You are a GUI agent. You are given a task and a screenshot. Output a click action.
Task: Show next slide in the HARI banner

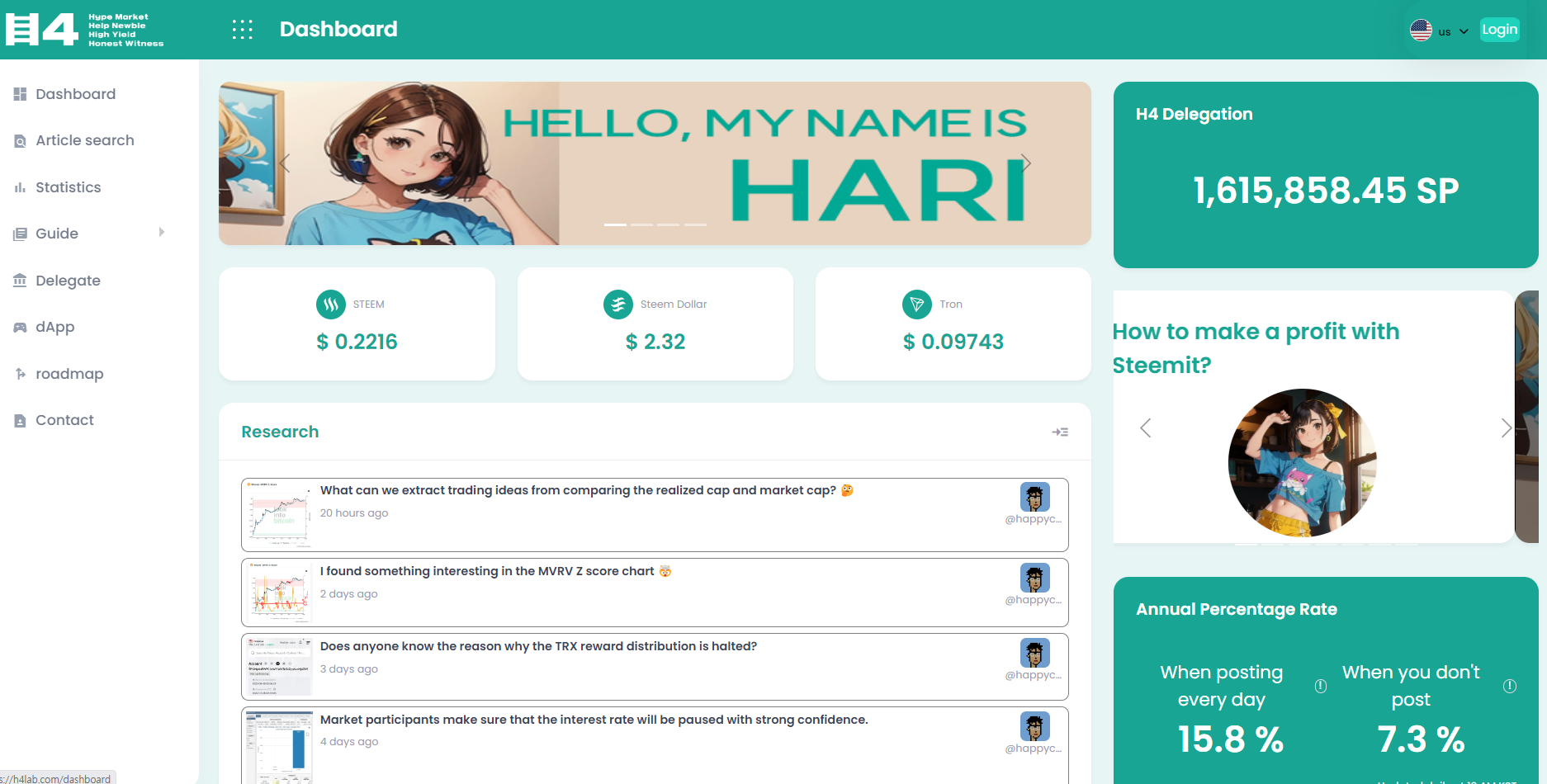[x=1025, y=163]
